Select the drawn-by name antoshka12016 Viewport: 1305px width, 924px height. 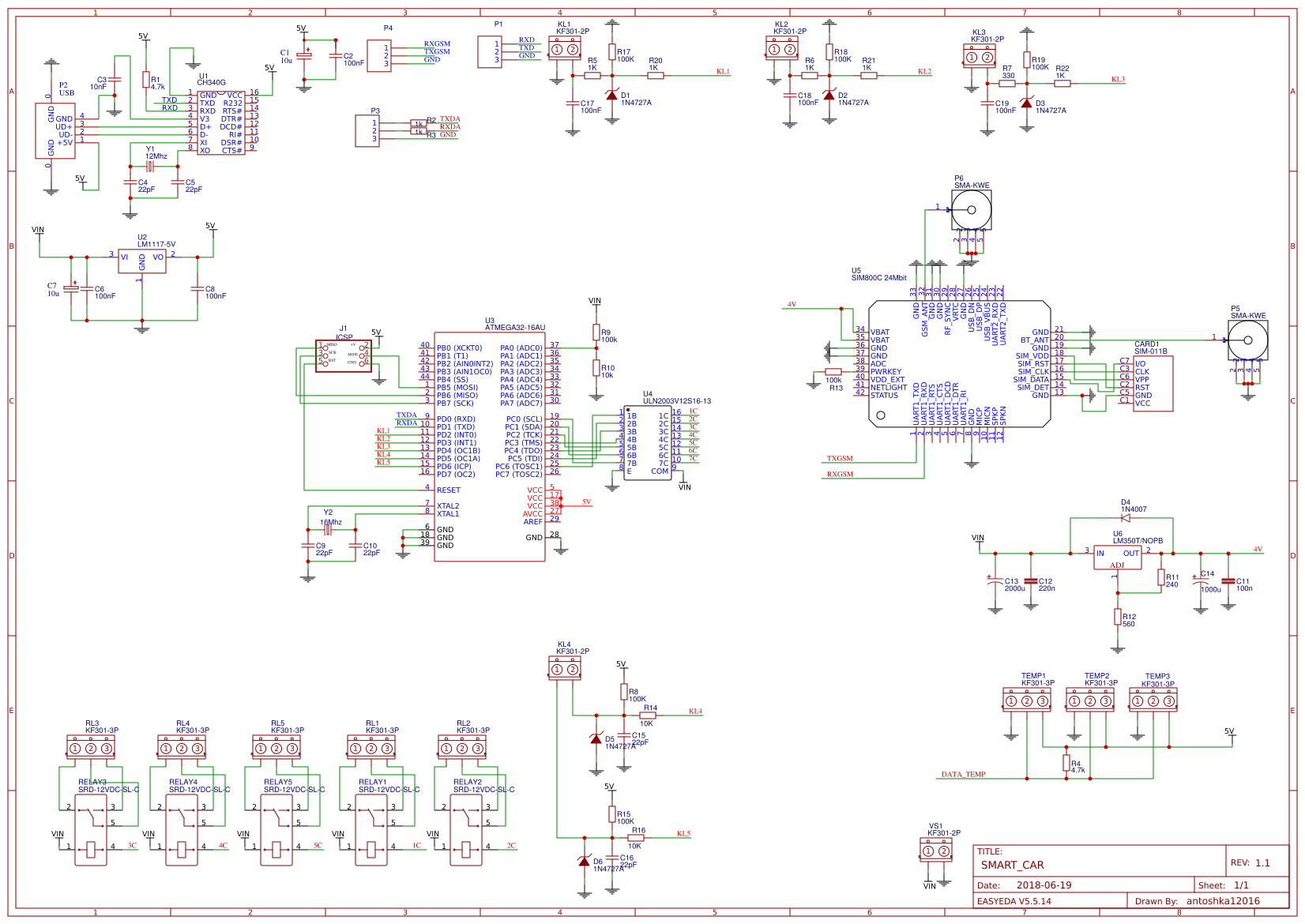(1224, 900)
